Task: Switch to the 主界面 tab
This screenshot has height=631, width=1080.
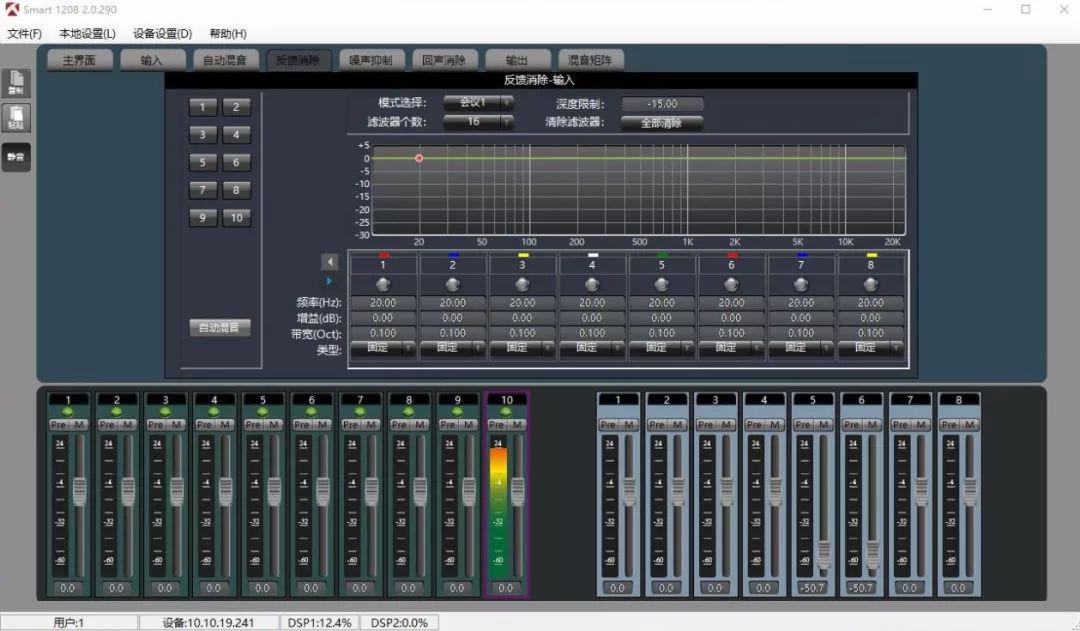Action: point(79,61)
